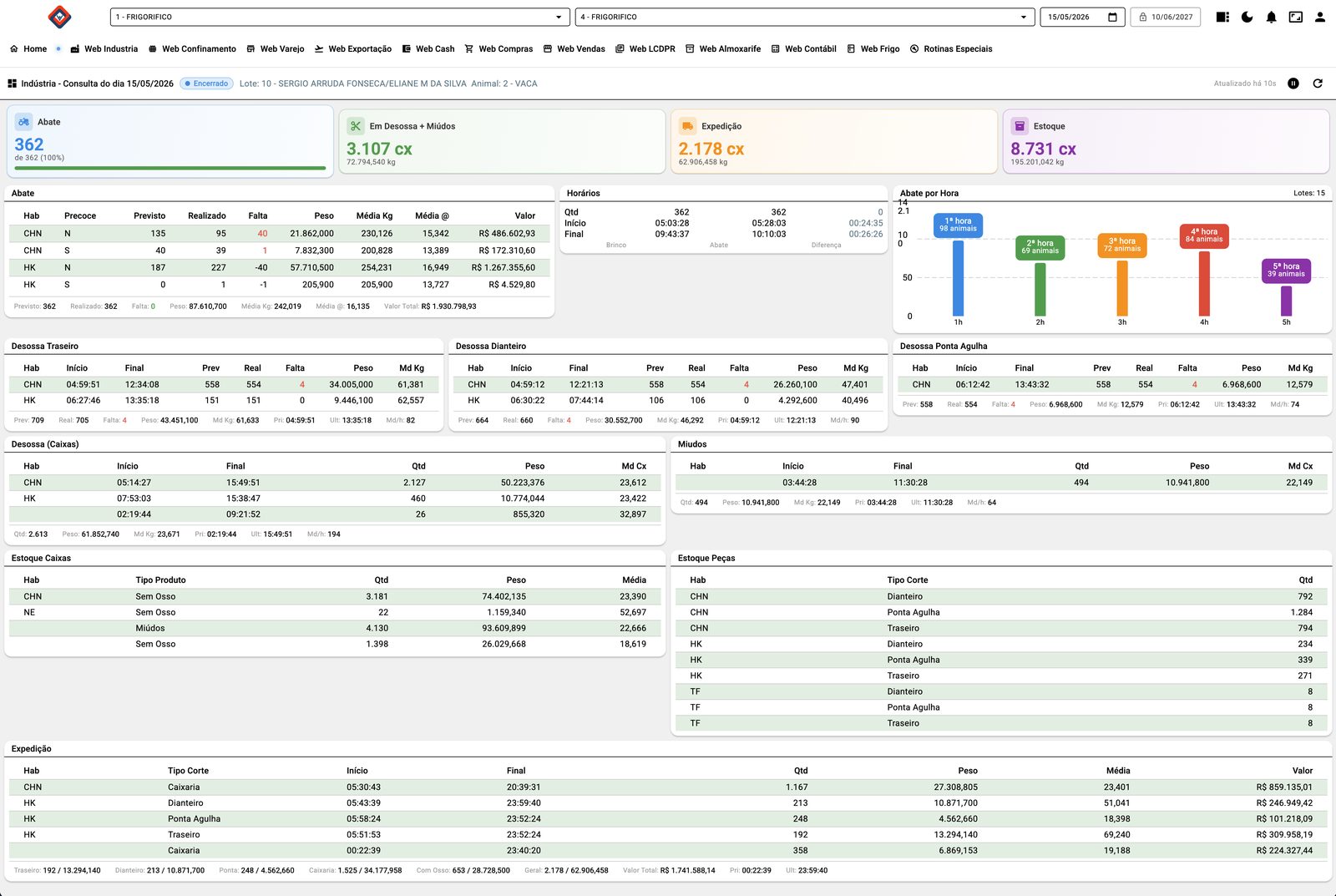1336x896 pixels.
Task: Open notifications bell icon
Action: [1271, 17]
